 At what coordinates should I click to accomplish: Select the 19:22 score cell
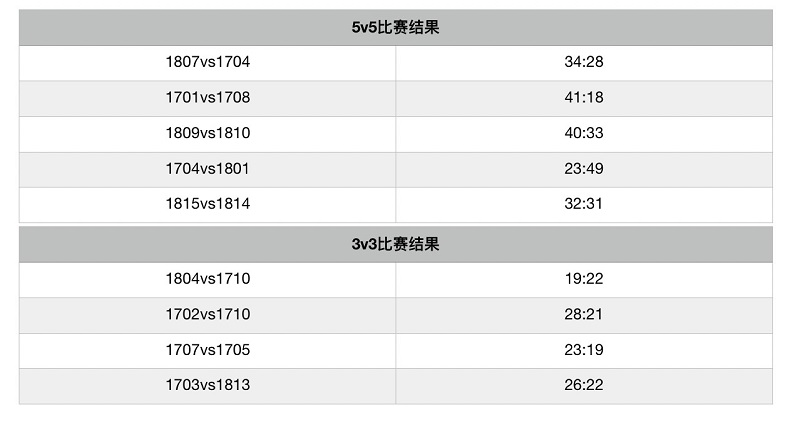click(584, 280)
